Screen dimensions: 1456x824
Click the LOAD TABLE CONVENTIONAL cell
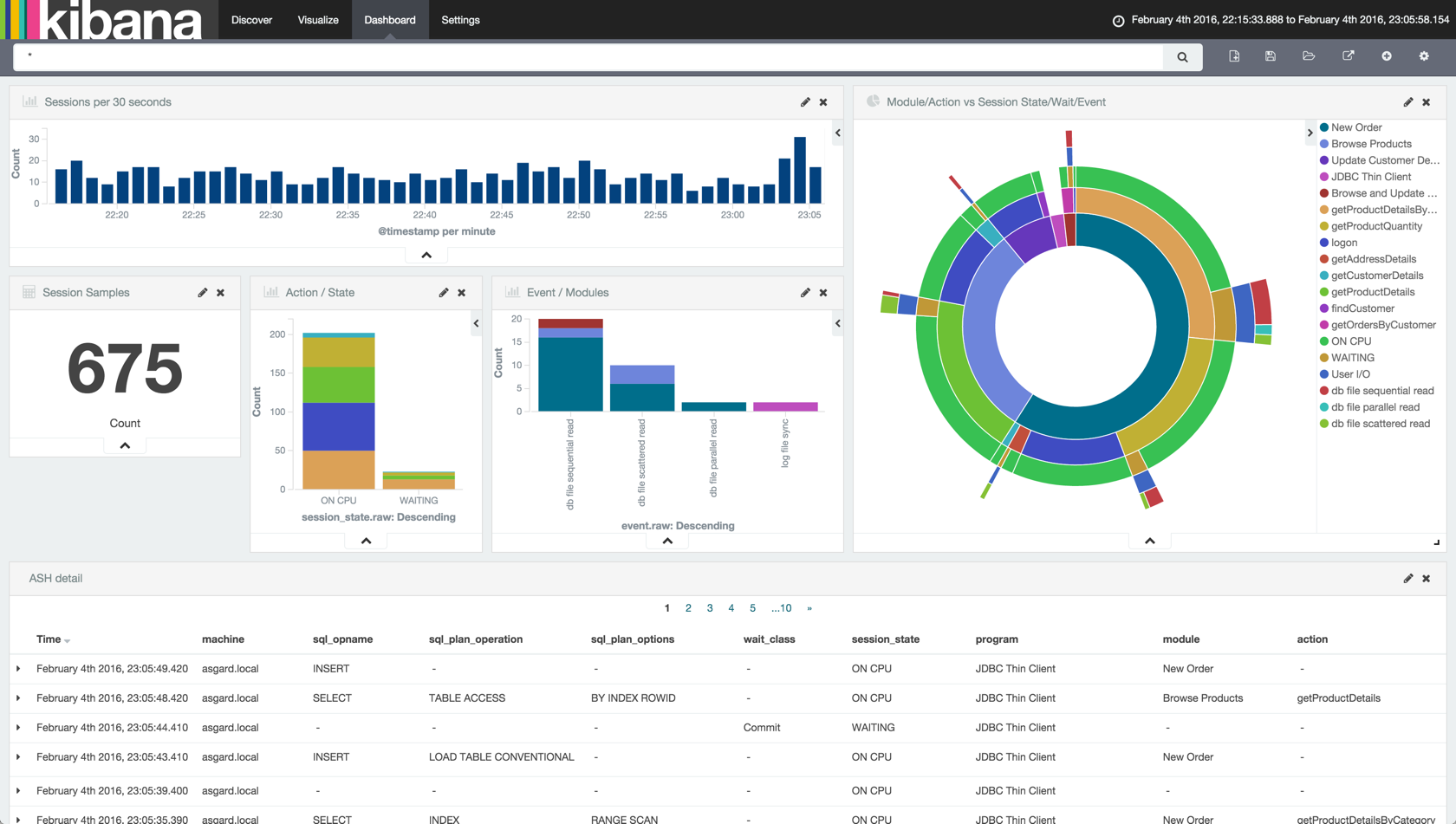502,757
